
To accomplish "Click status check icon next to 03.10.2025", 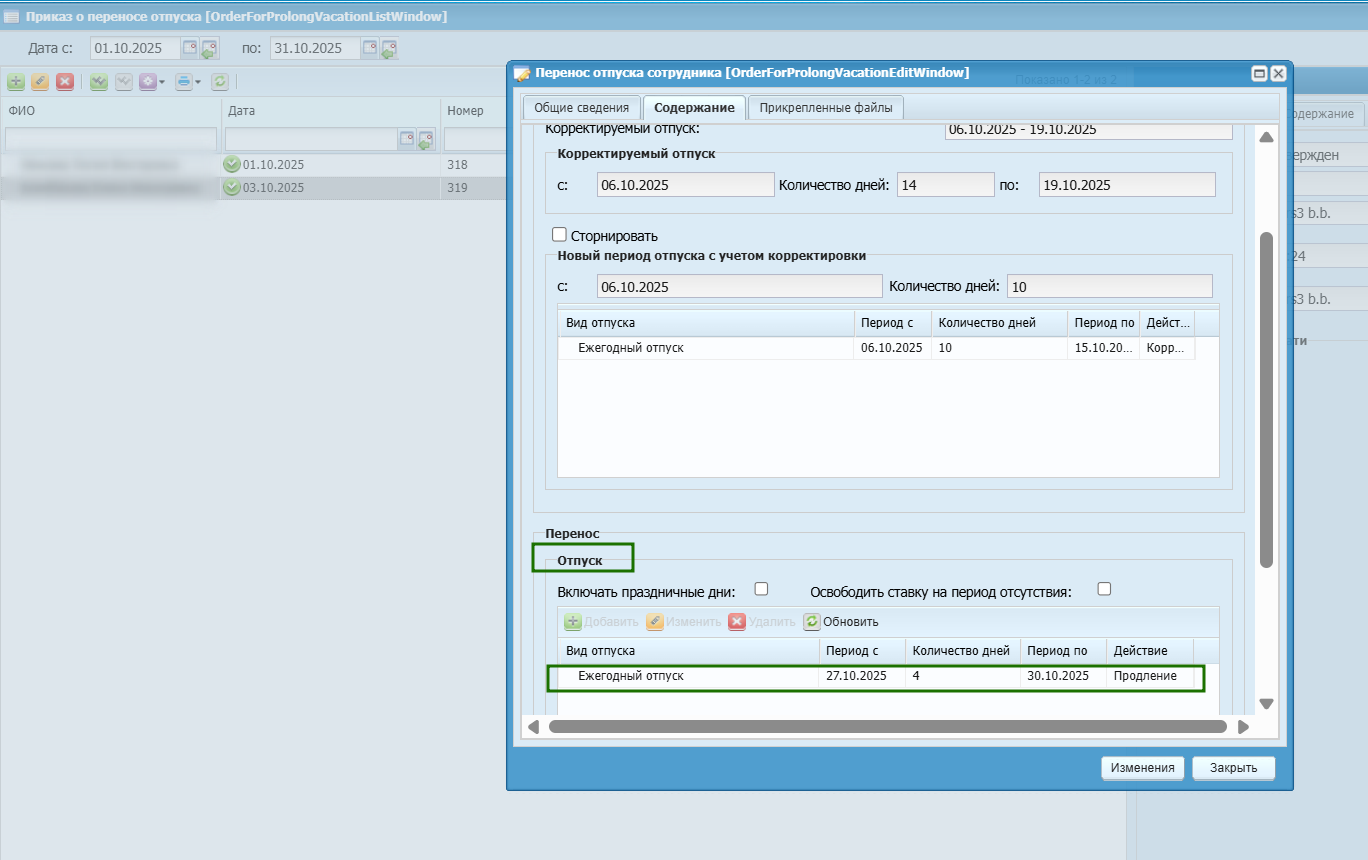I will (232, 188).
